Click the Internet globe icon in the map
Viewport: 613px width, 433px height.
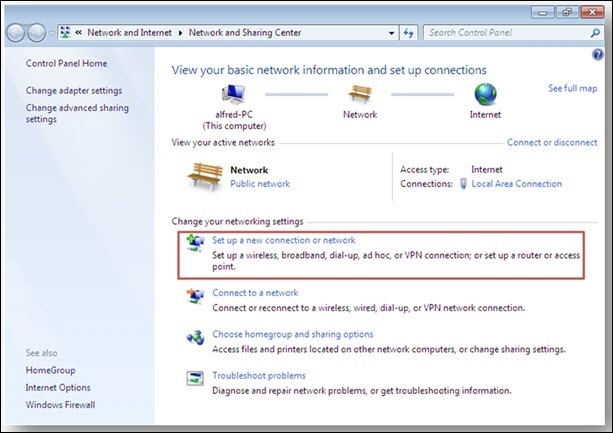[x=485, y=94]
